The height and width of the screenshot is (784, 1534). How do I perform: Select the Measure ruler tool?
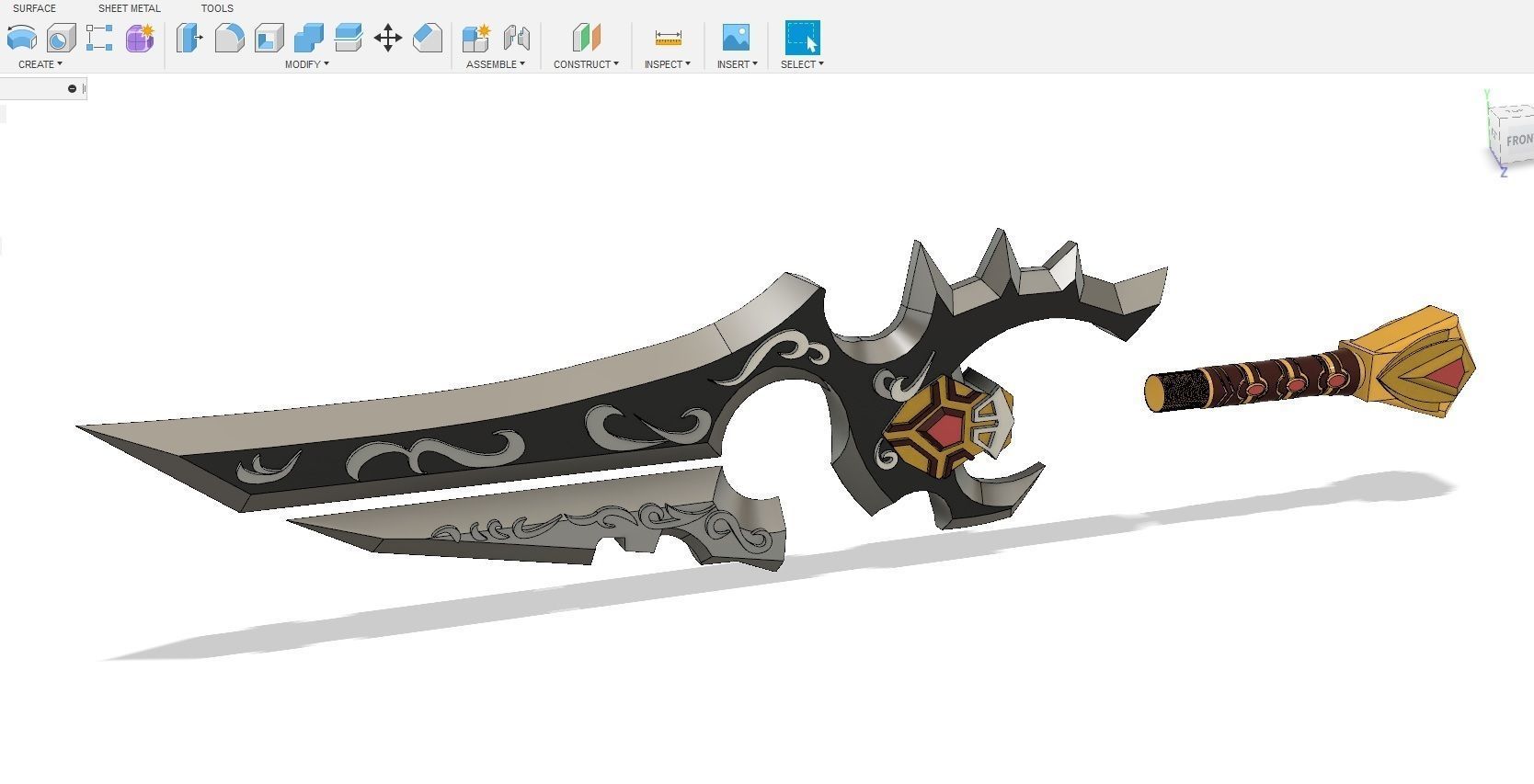pyautogui.click(x=668, y=38)
